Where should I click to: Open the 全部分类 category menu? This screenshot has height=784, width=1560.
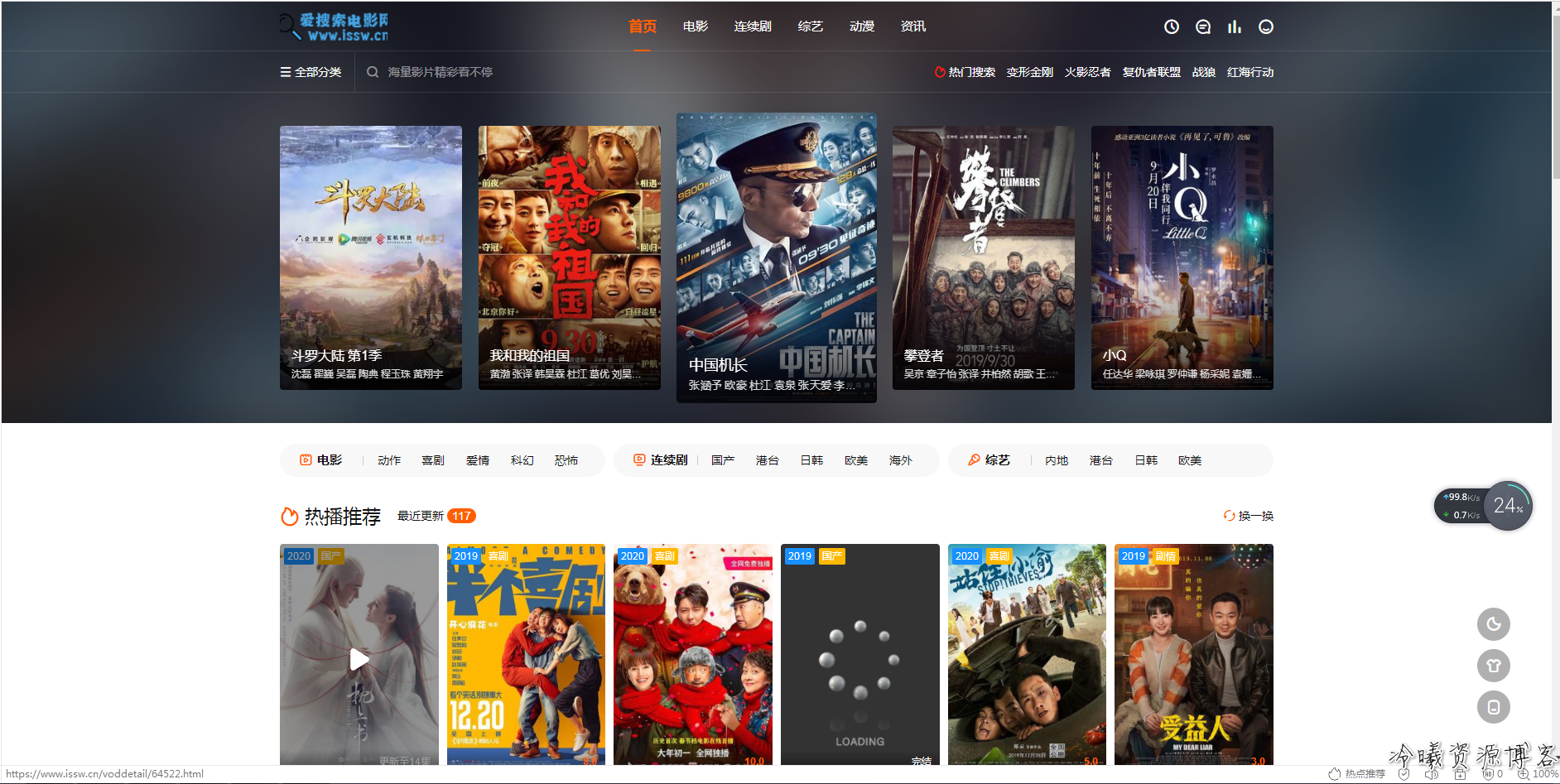click(311, 72)
